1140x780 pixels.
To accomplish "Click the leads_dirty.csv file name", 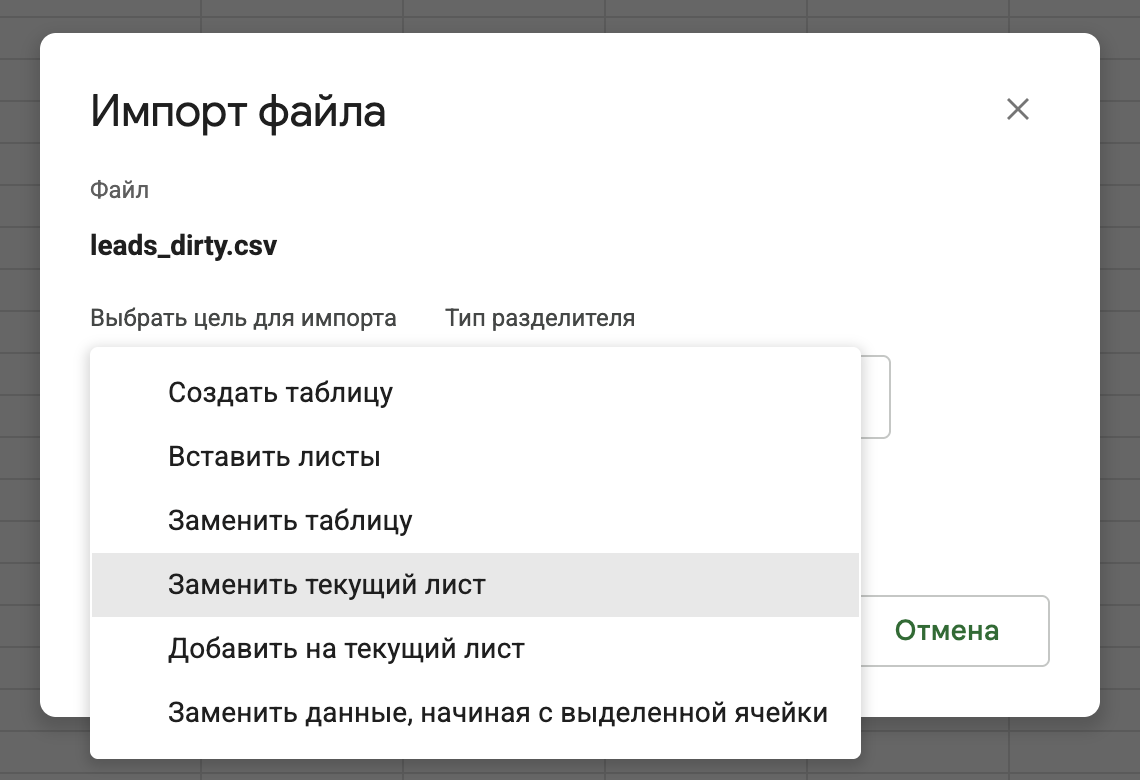I will tap(183, 246).
